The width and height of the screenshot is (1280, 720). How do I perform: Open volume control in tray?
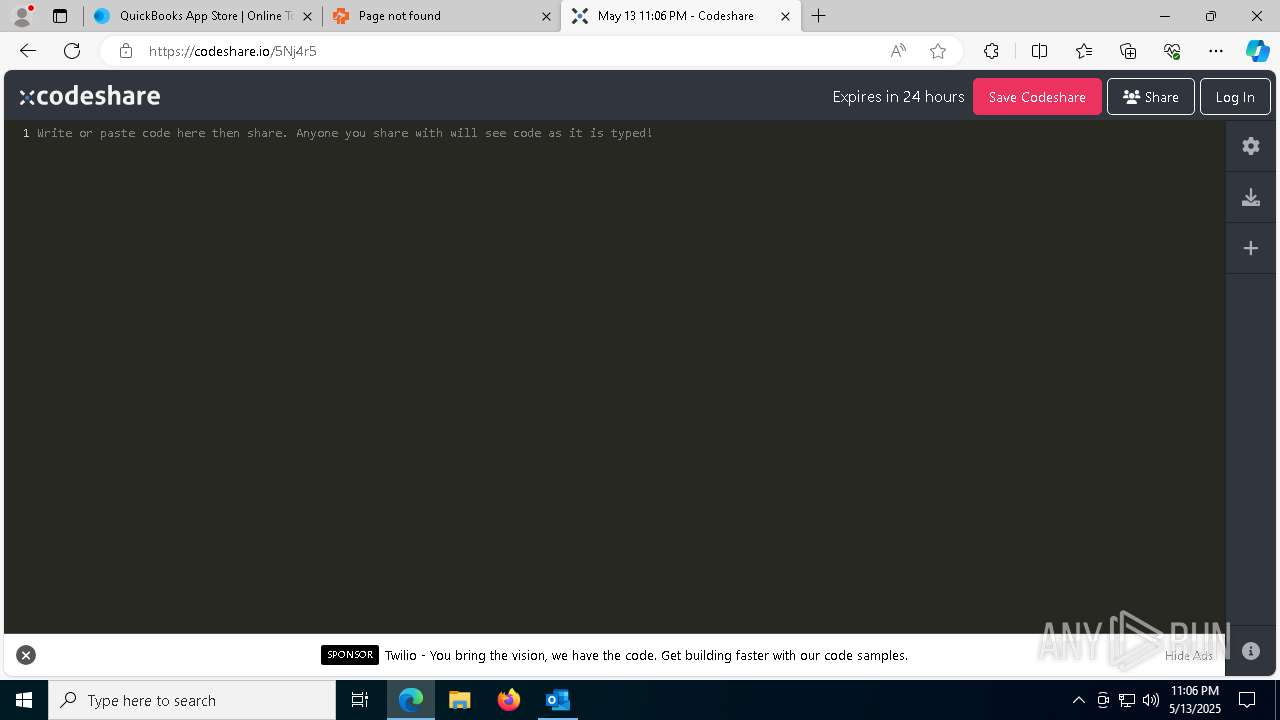point(1151,700)
